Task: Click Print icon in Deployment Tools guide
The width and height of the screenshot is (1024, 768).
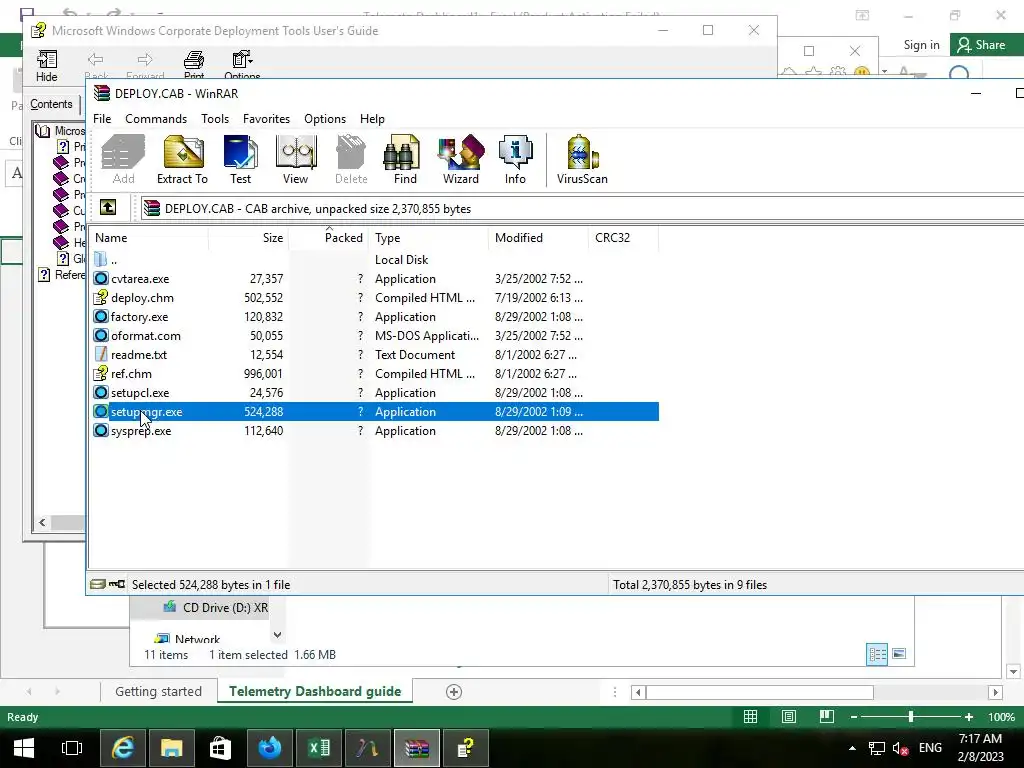Action: coord(194,65)
